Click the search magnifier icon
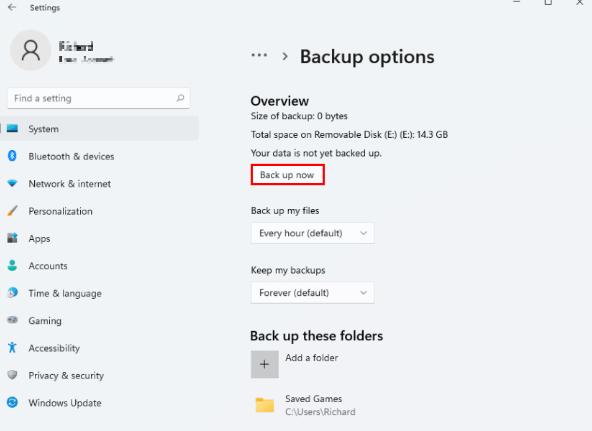This screenshot has height=431, width=592. [180, 98]
